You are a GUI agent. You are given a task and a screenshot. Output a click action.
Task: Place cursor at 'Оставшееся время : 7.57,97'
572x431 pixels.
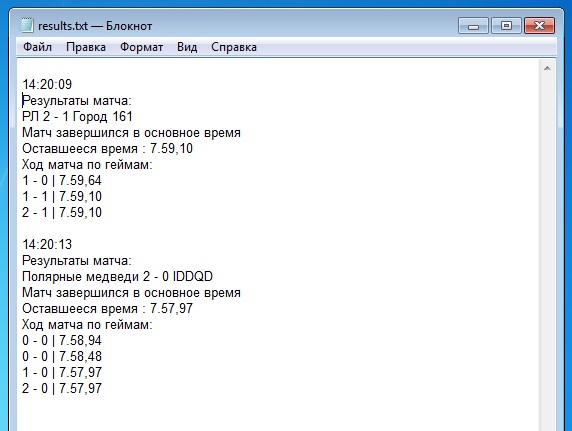pyautogui.click(x=107, y=309)
